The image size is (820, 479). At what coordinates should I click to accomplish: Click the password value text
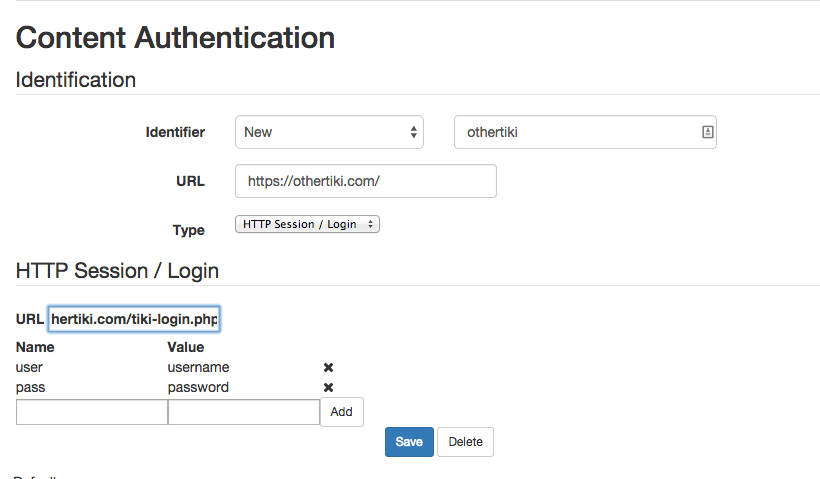coord(198,387)
